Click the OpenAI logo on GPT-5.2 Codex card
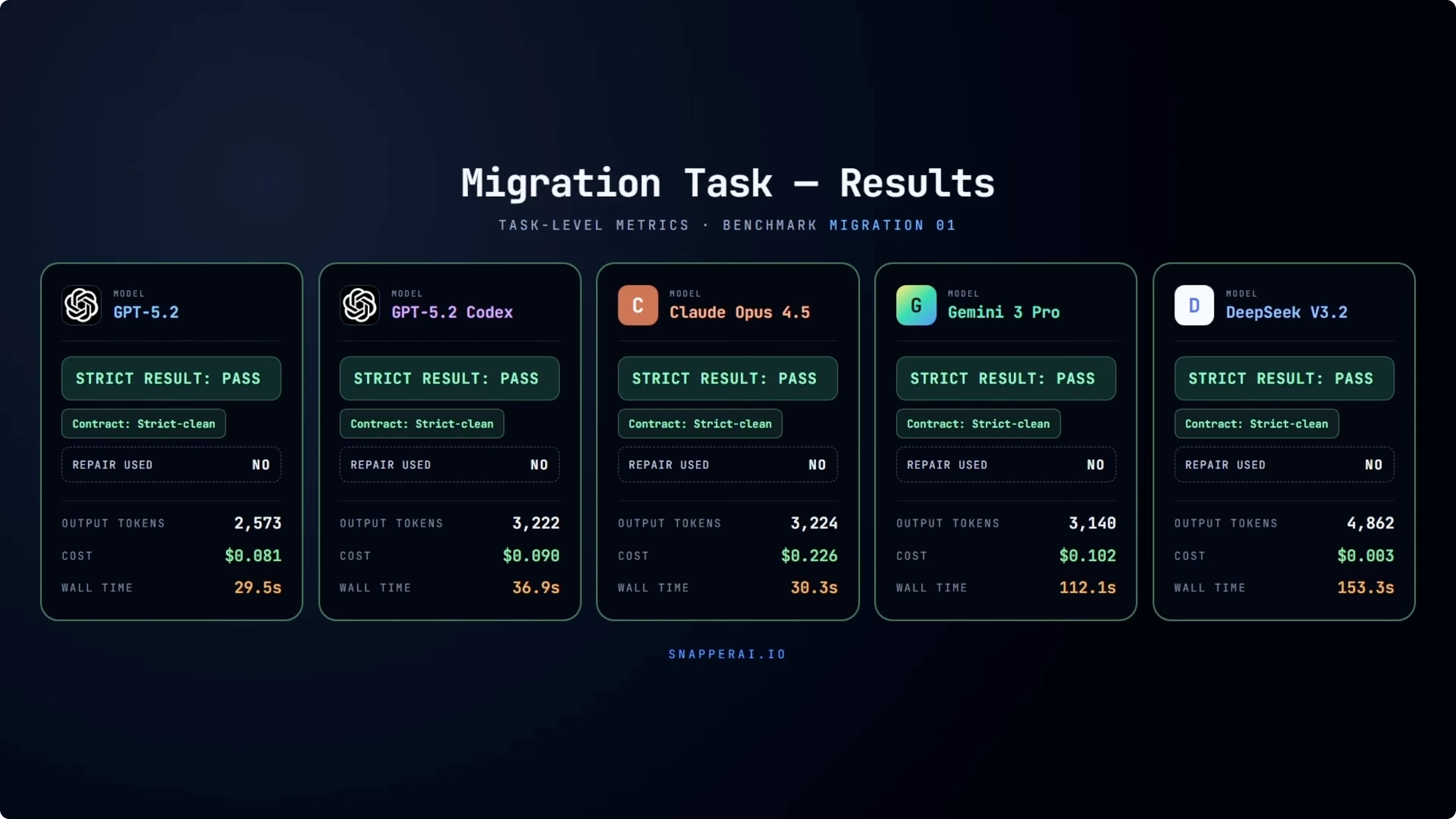This screenshot has width=1456, height=819. (x=360, y=305)
